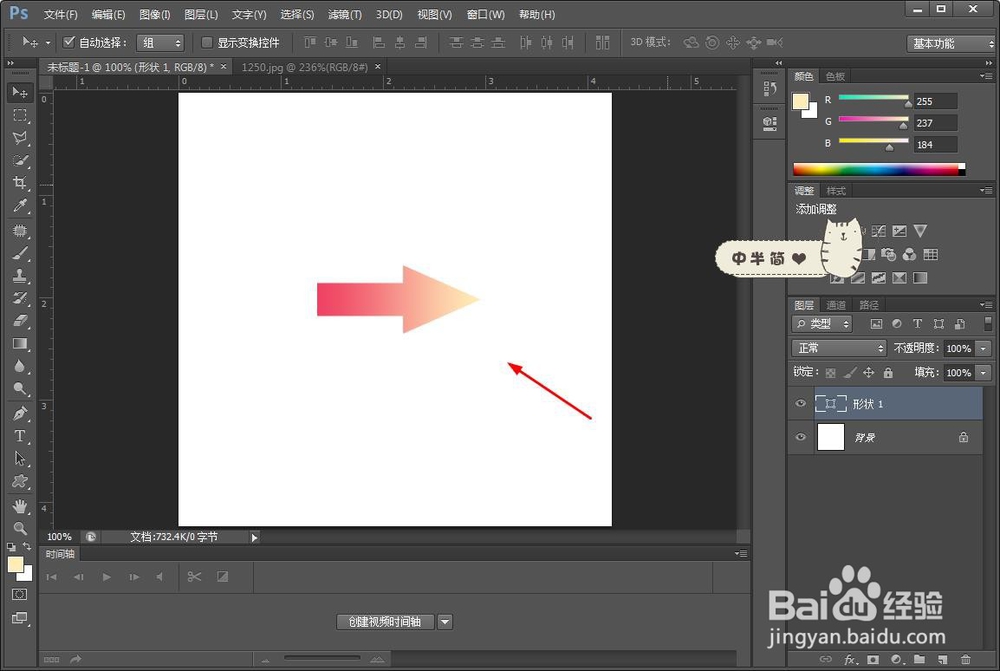Hide the 形状 1 layer
This screenshot has height=671, width=1000.
(800, 404)
